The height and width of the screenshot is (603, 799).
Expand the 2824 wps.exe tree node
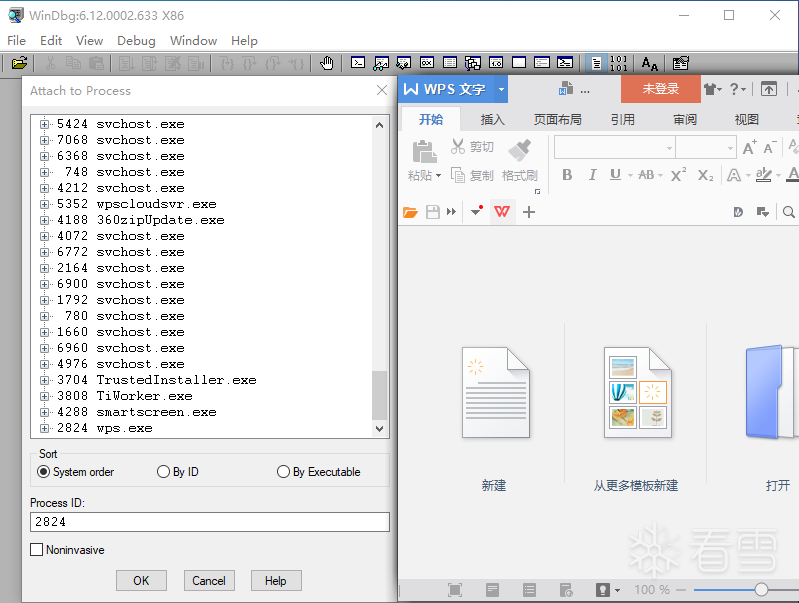coord(45,428)
